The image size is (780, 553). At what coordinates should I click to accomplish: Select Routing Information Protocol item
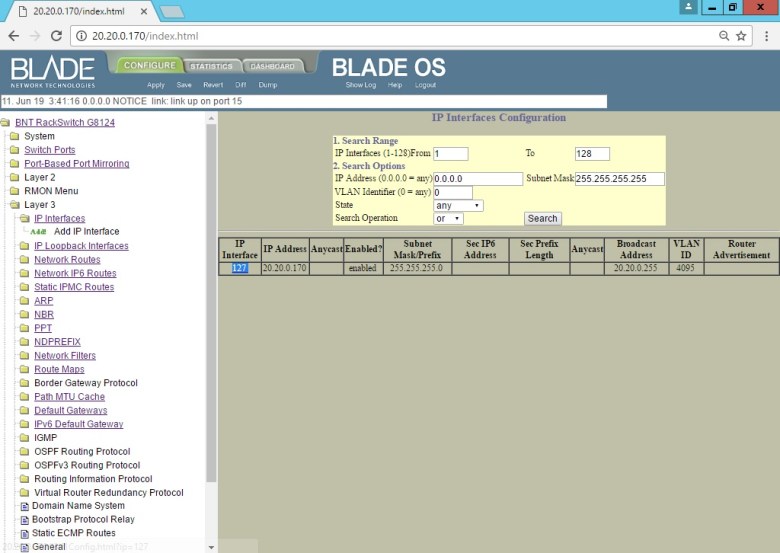pos(93,479)
